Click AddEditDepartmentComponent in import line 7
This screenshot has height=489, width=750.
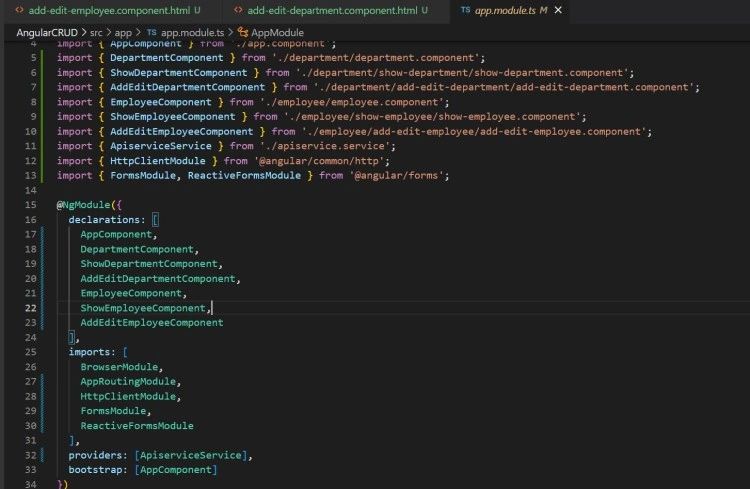[x=188, y=87]
